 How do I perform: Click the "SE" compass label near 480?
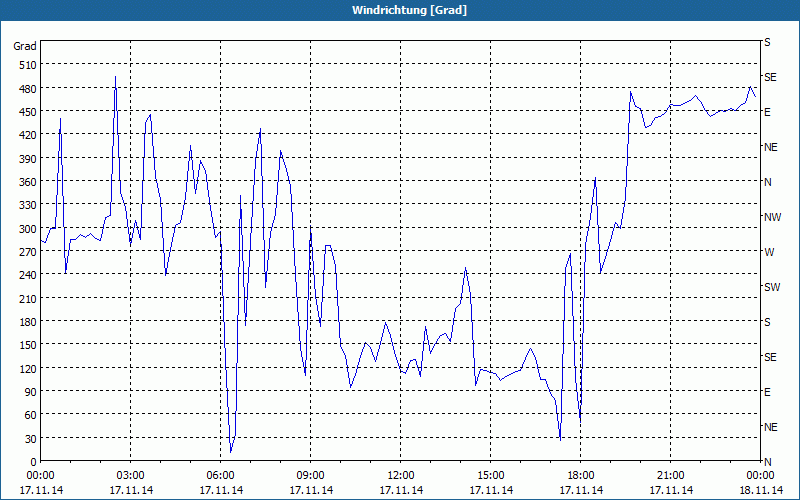click(770, 77)
